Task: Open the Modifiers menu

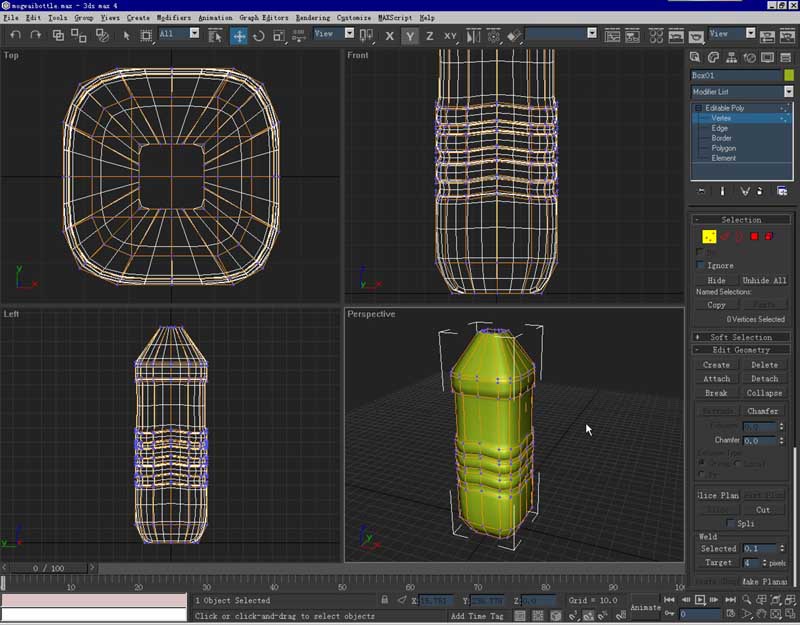Action: pos(172,18)
